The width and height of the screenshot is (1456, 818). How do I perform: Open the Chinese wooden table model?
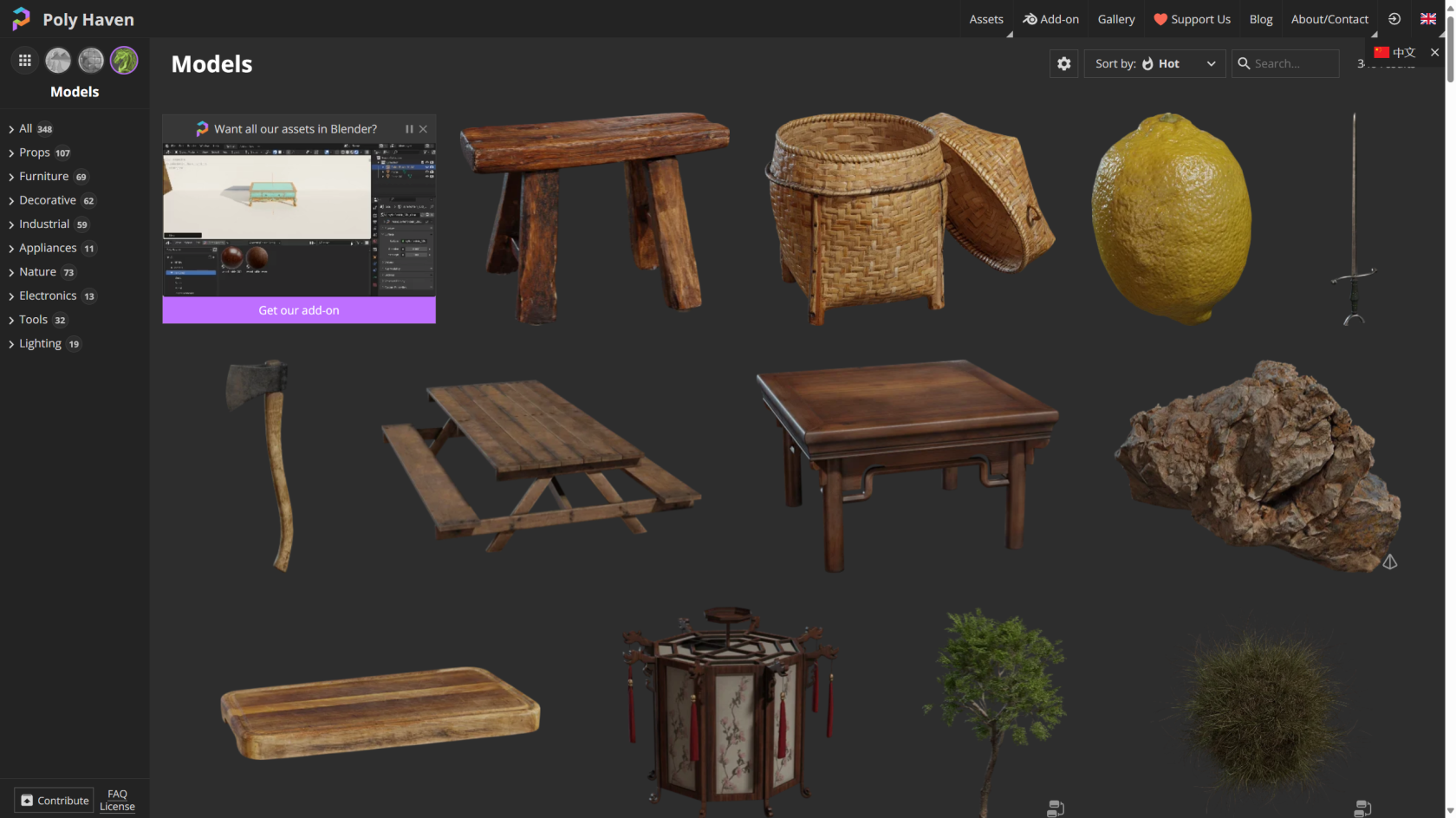(907, 465)
